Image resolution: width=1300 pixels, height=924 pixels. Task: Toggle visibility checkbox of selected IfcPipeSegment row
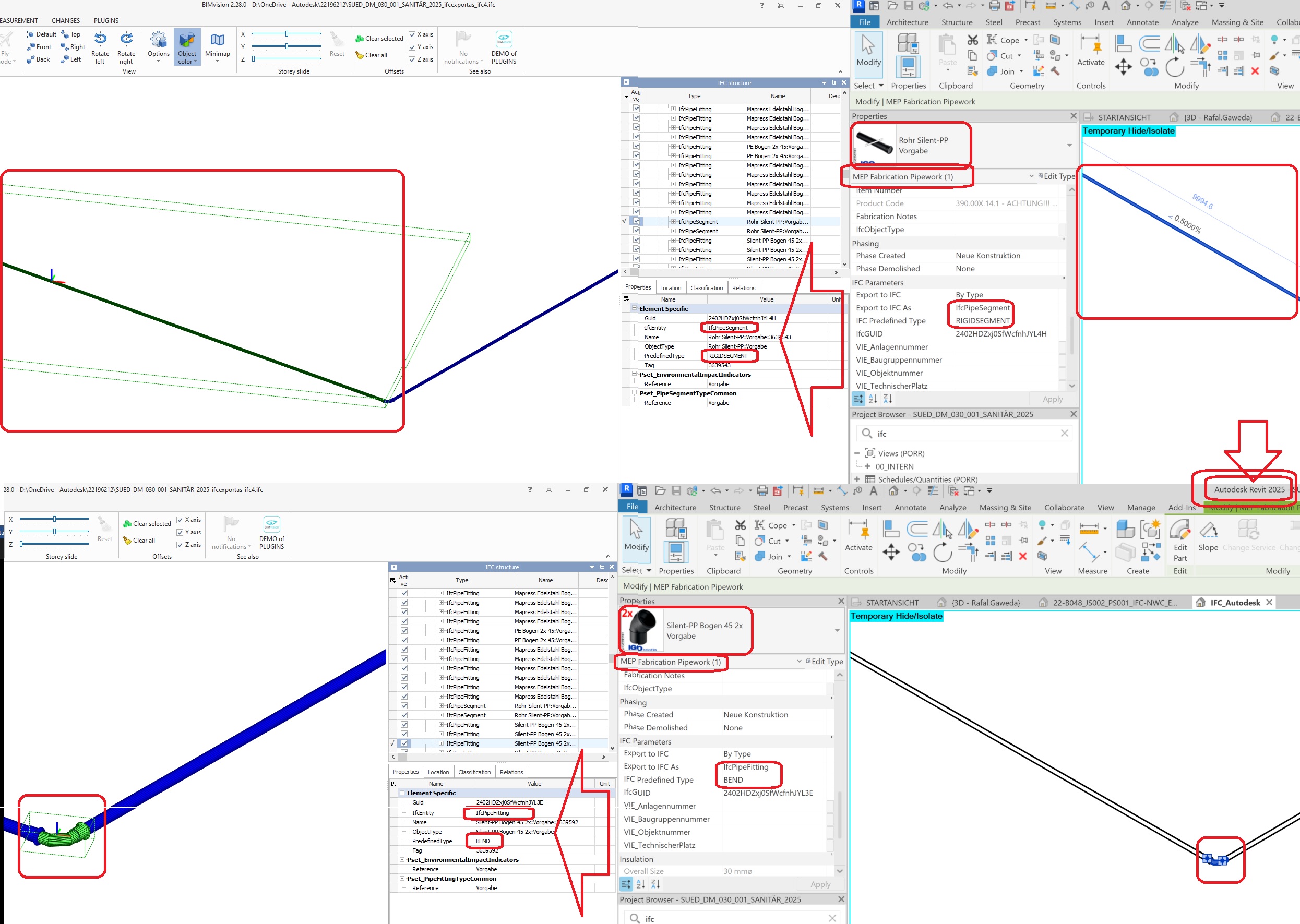click(636, 221)
